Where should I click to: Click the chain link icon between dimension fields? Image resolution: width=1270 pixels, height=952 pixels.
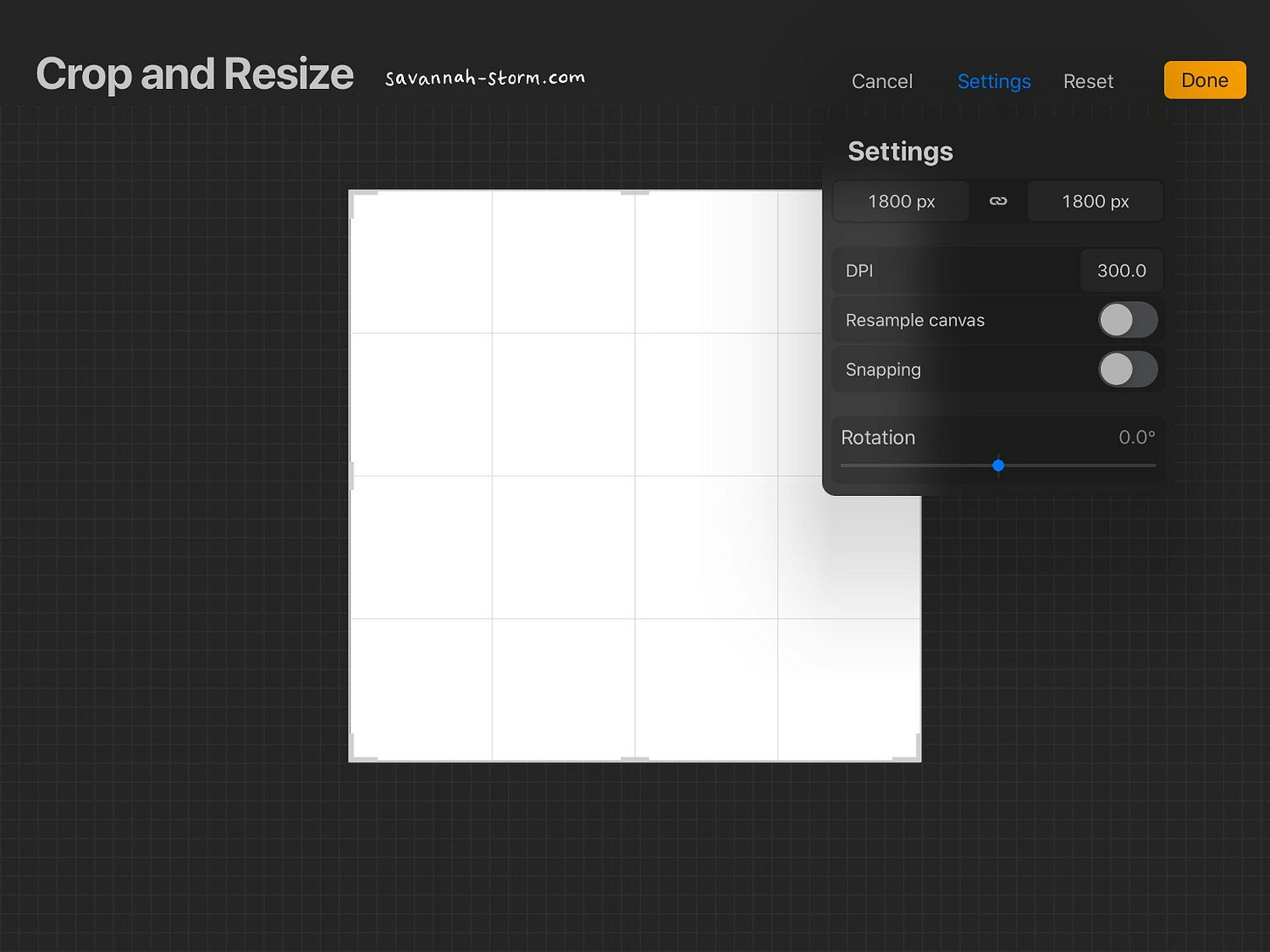tap(998, 201)
